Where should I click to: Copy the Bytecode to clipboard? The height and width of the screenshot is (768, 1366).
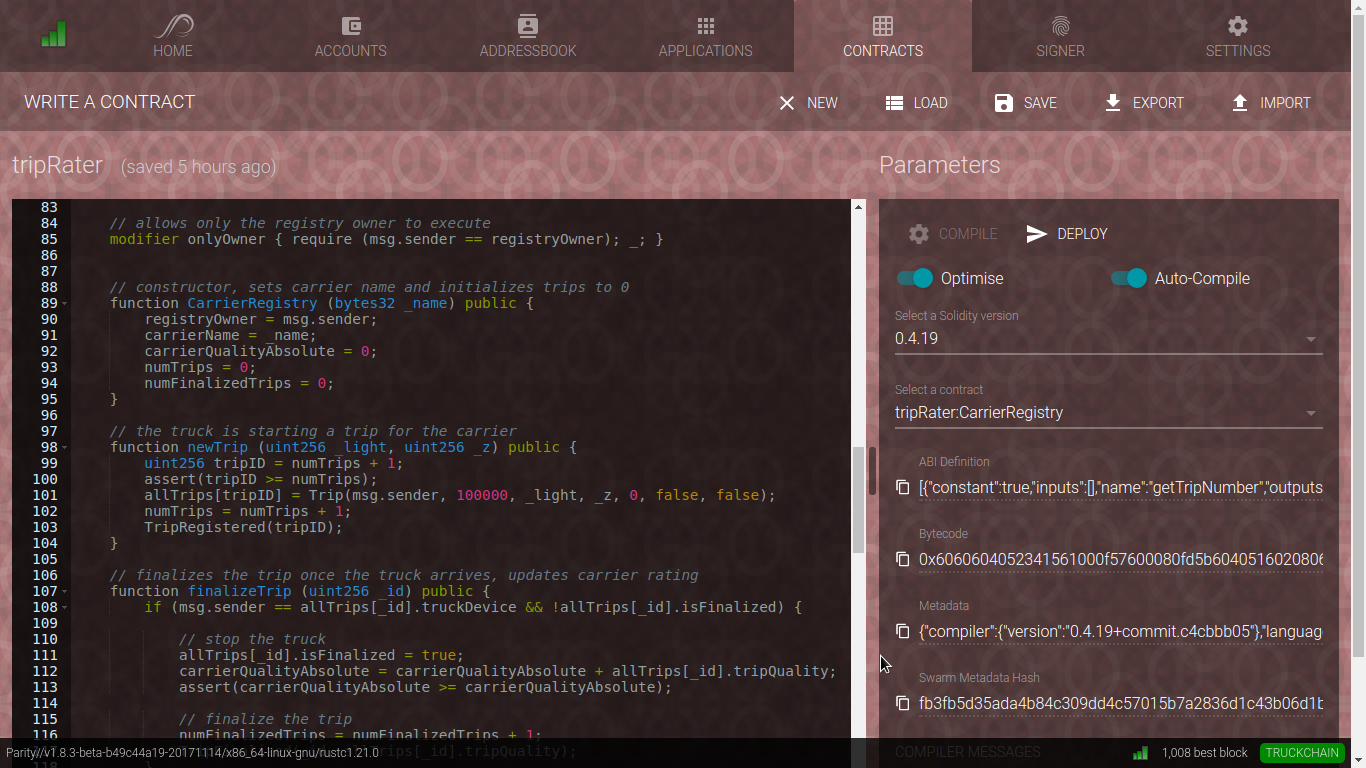[903, 559]
